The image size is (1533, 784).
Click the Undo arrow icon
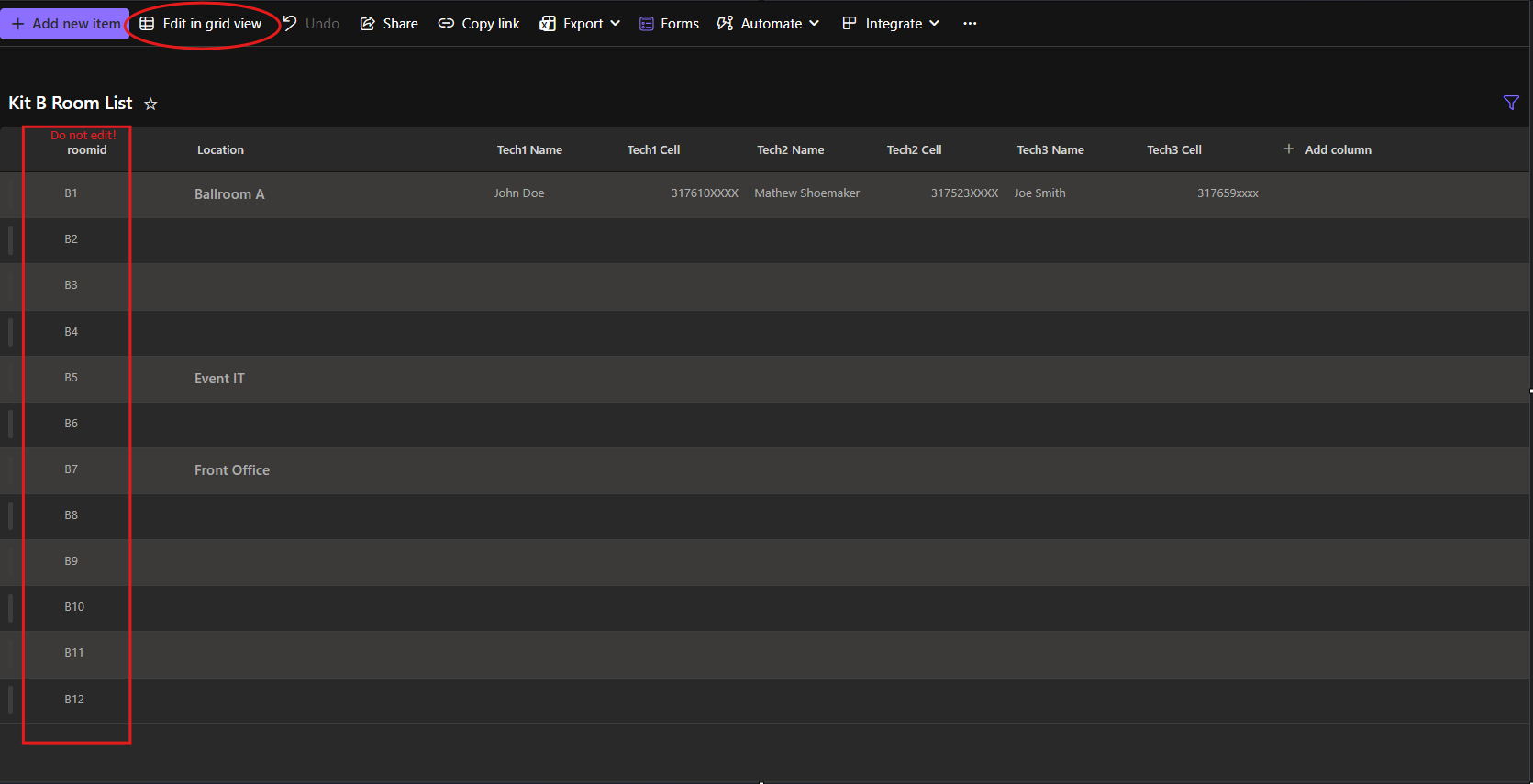coord(290,23)
